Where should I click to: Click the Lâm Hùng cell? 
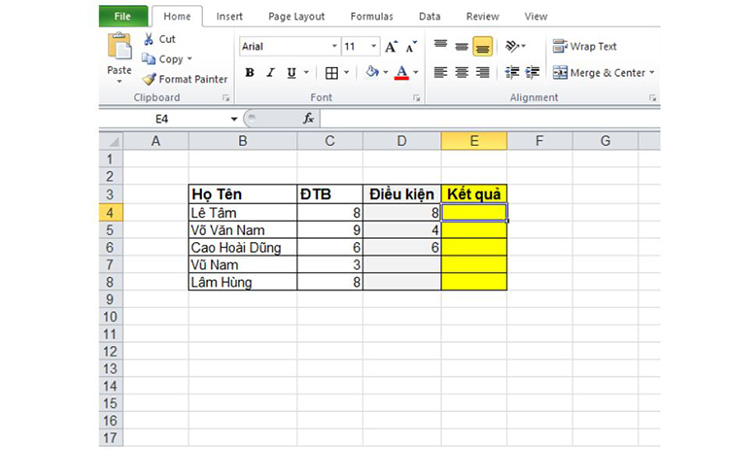pos(243,282)
